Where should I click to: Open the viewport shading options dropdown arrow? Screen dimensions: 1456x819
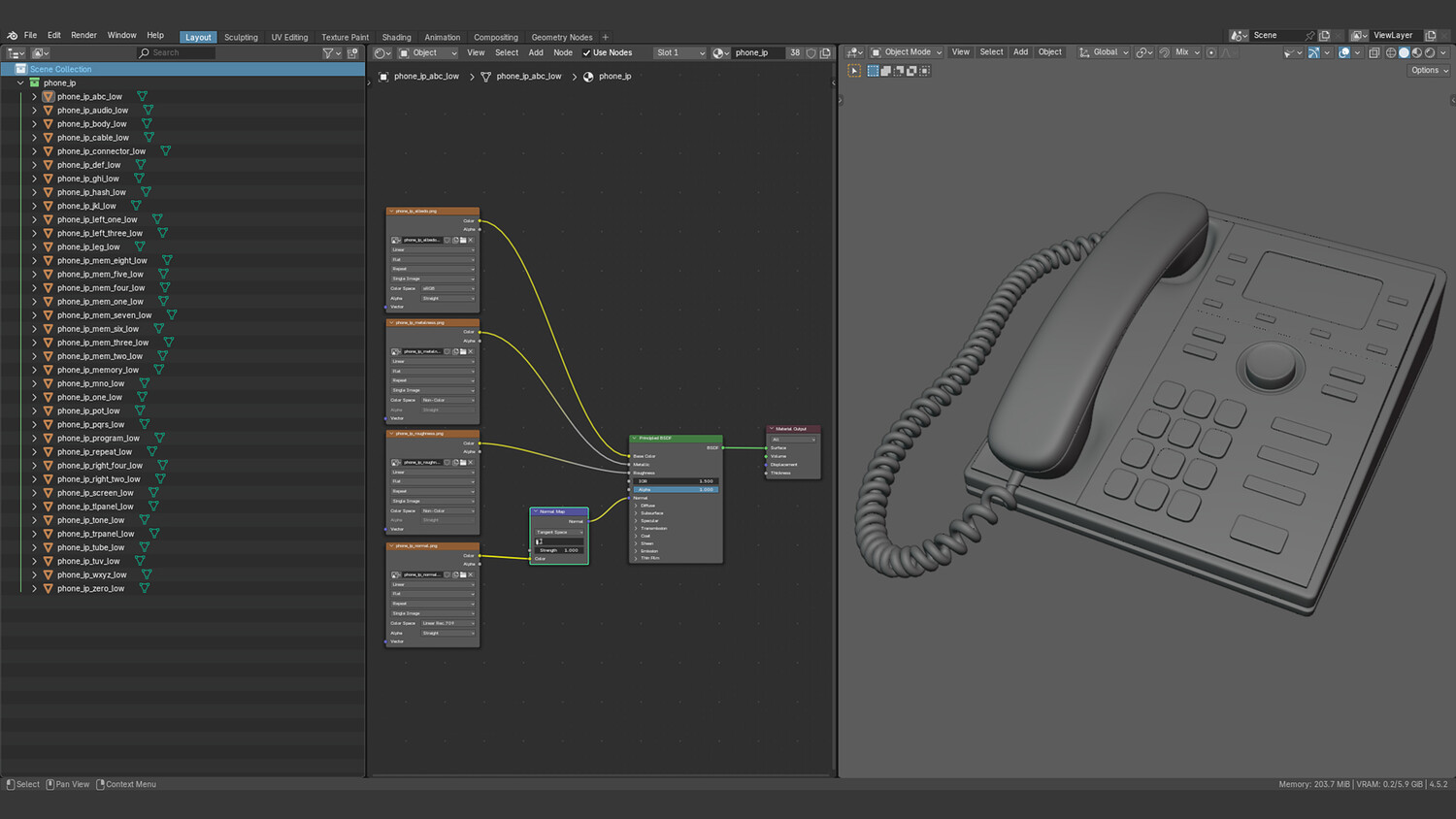(x=1443, y=52)
